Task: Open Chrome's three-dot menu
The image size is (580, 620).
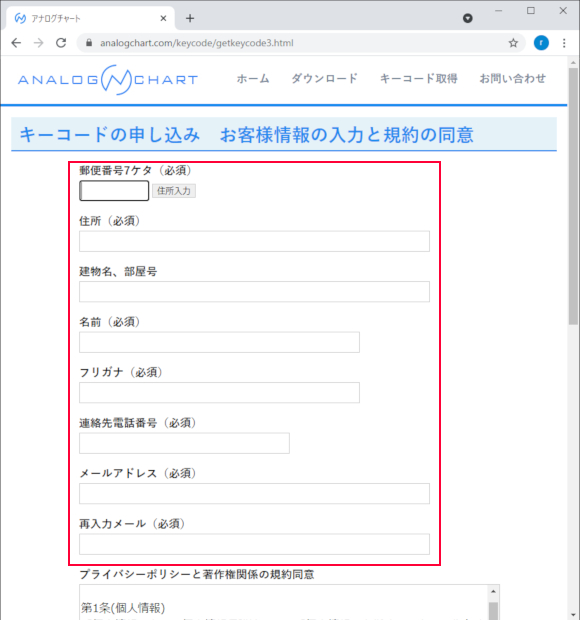Action: coord(564,43)
